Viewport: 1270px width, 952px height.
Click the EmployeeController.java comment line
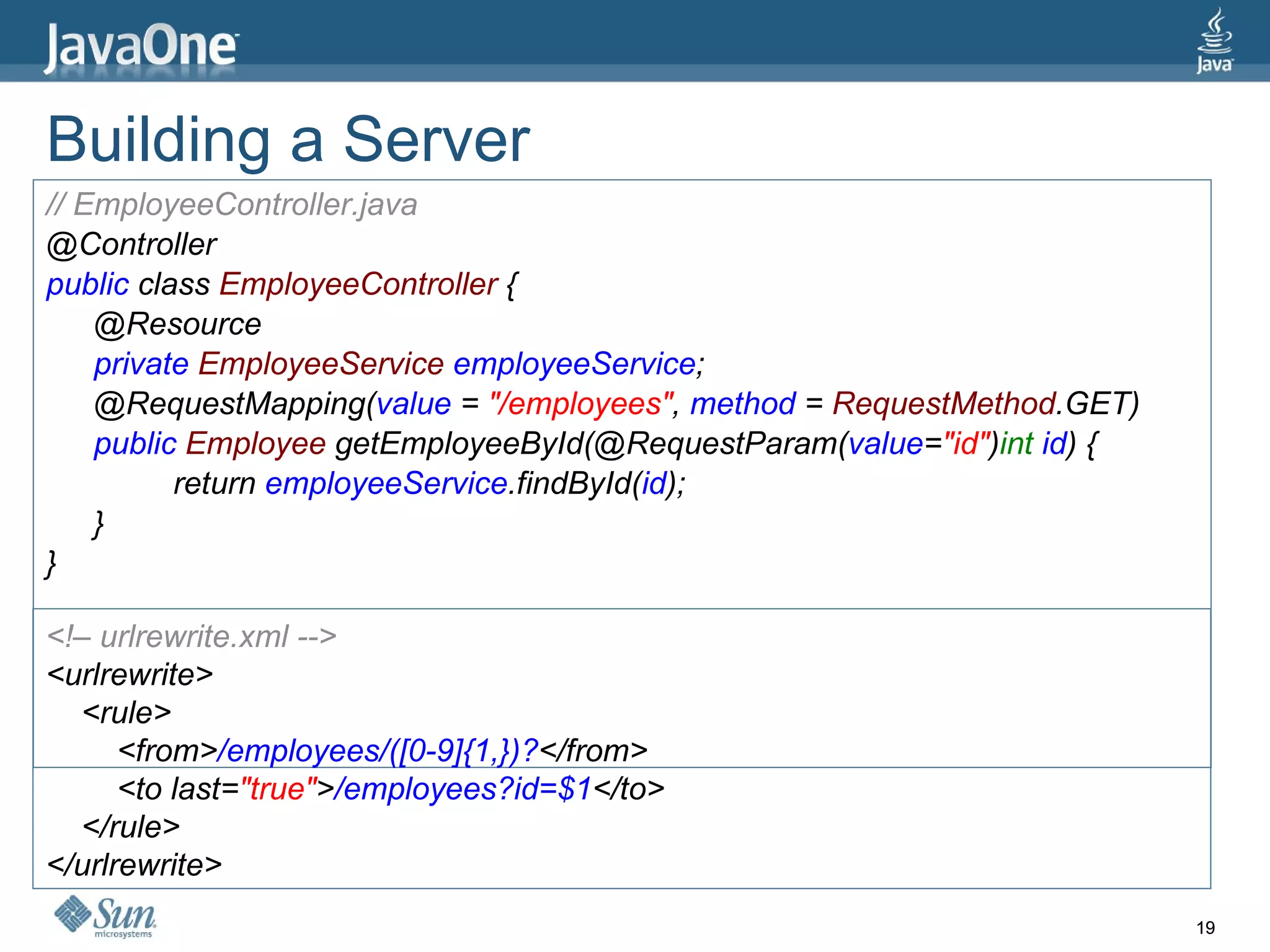(x=232, y=205)
